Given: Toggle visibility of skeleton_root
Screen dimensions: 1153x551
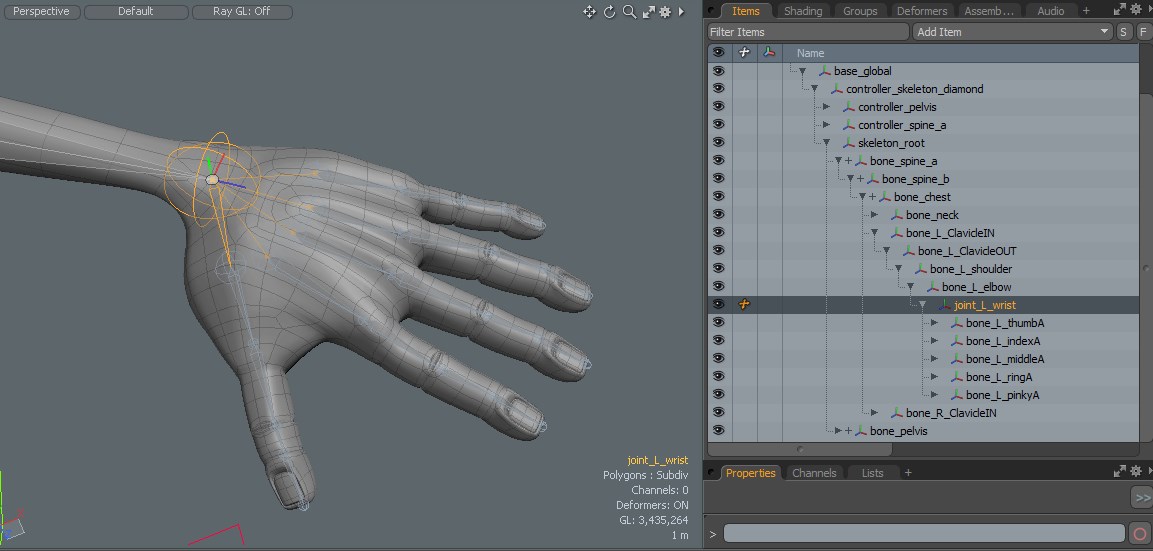Looking at the screenshot, I should (x=718, y=143).
